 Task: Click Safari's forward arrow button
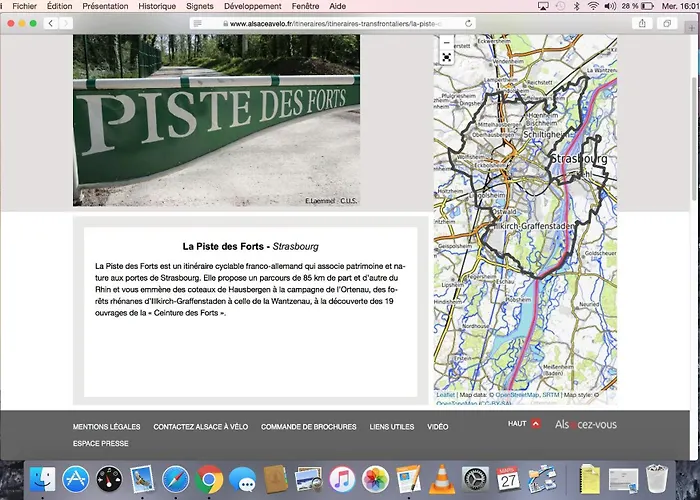(x=66, y=23)
